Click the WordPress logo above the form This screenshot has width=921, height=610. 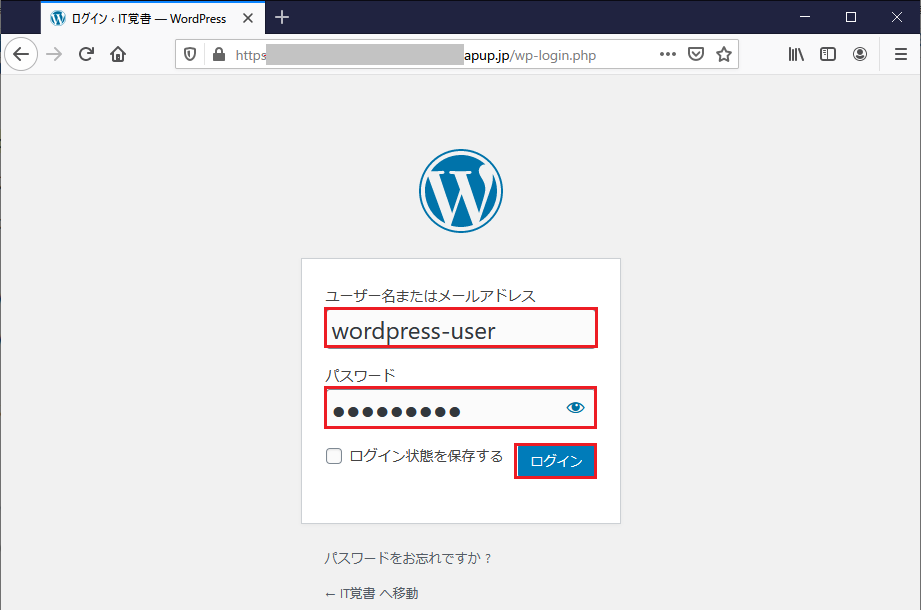(x=460, y=190)
